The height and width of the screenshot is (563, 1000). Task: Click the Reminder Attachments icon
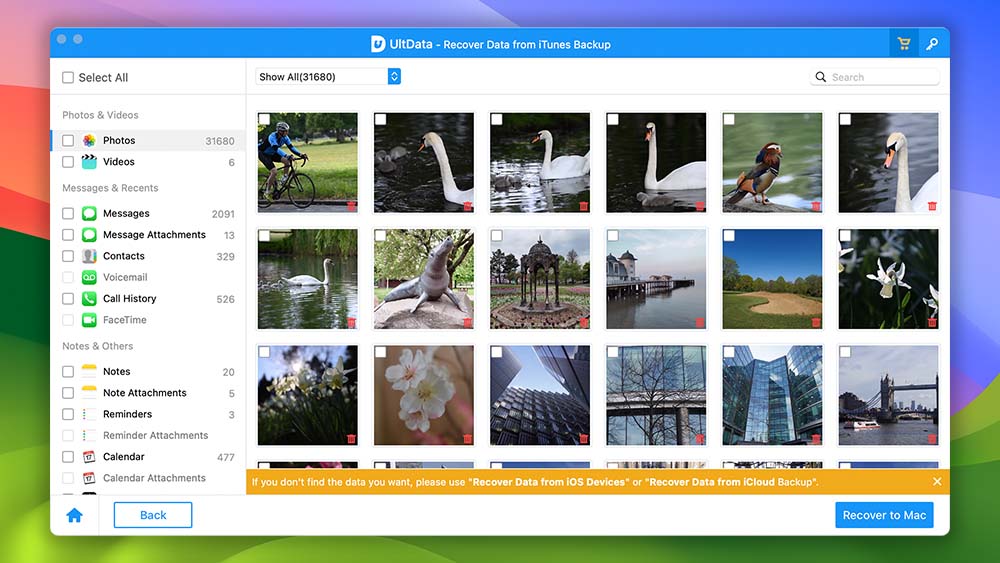point(89,435)
